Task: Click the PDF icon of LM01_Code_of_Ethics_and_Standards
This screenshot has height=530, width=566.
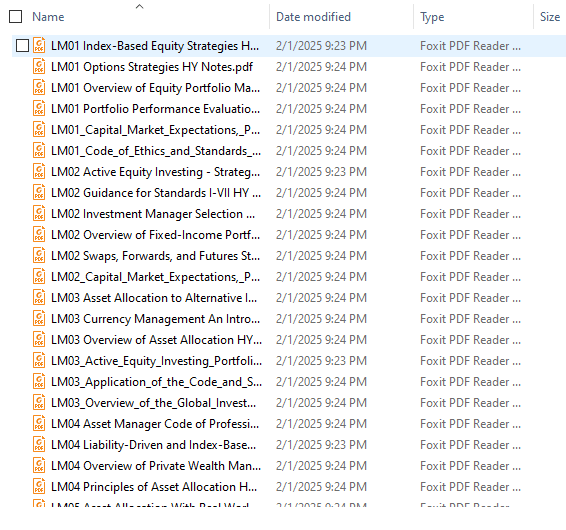Action: (x=39, y=151)
